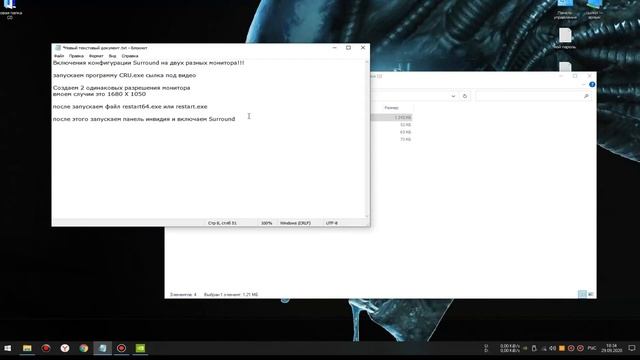Launch Google Chrome from the taskbar
Screen dimensions: 640x360
pos(84,348)
